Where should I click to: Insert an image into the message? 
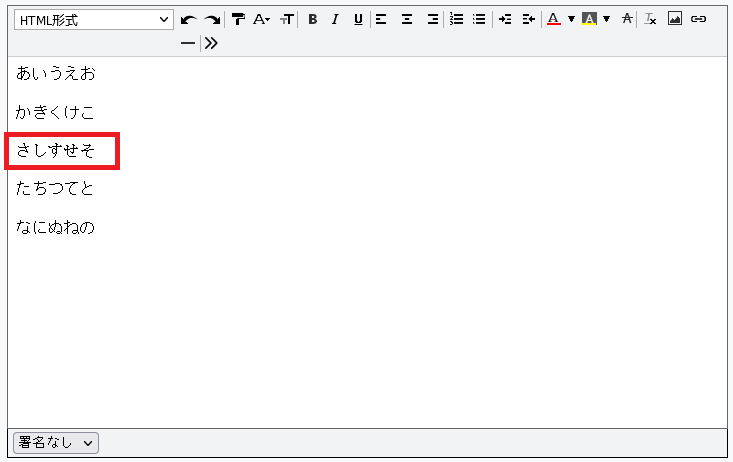click(675, 19)
